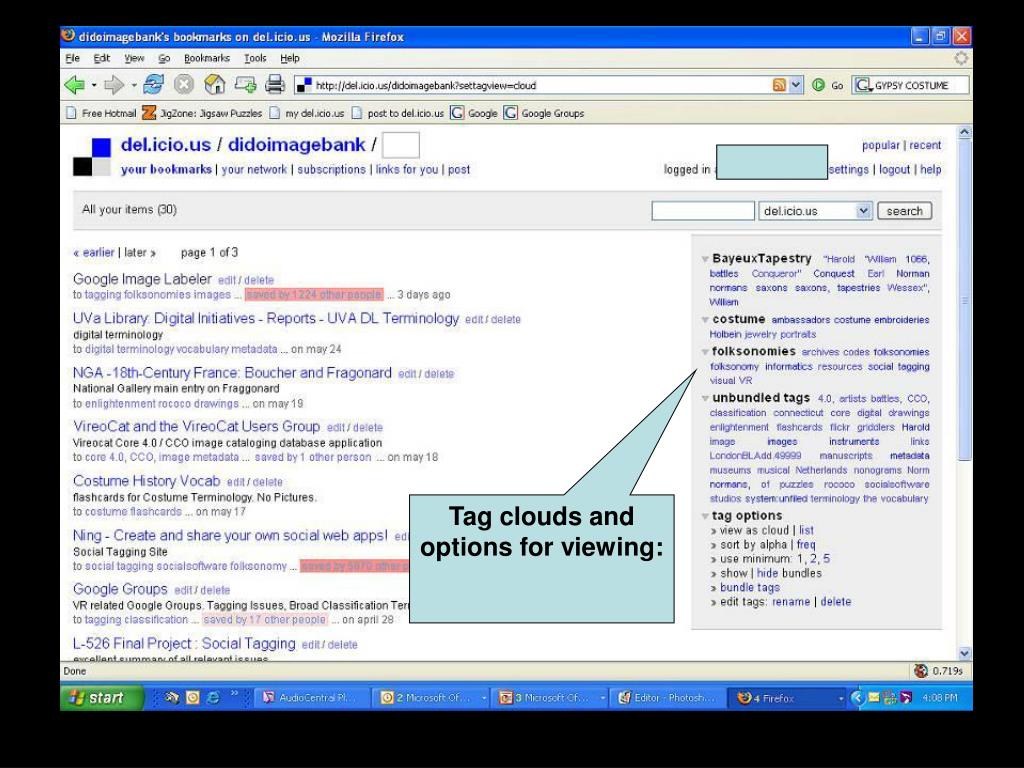Click the Costume History Vocab link

(146, 481)
